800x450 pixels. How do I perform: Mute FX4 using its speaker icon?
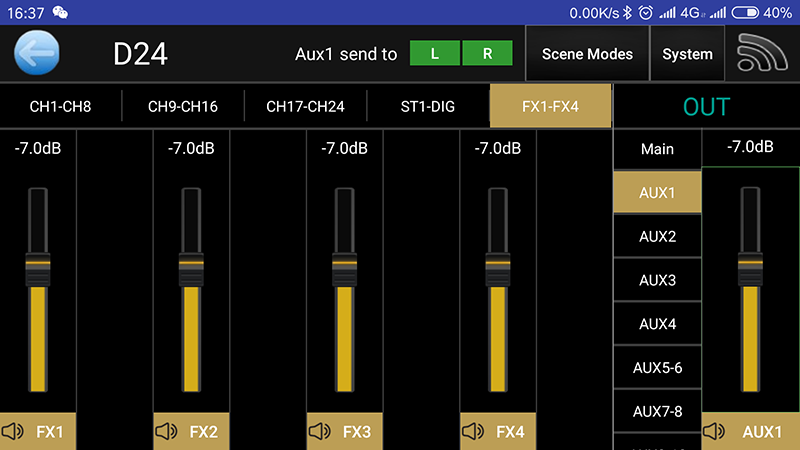coord(472,432)
